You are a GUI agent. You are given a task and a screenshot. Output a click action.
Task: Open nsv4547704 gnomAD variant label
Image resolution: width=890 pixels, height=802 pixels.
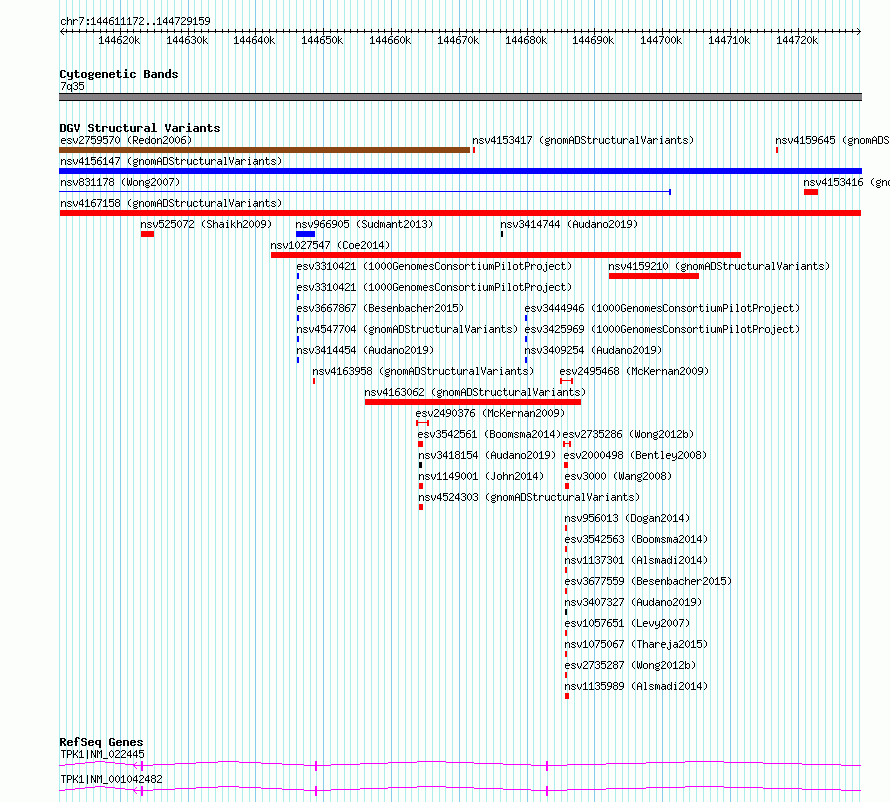(407, 329)
